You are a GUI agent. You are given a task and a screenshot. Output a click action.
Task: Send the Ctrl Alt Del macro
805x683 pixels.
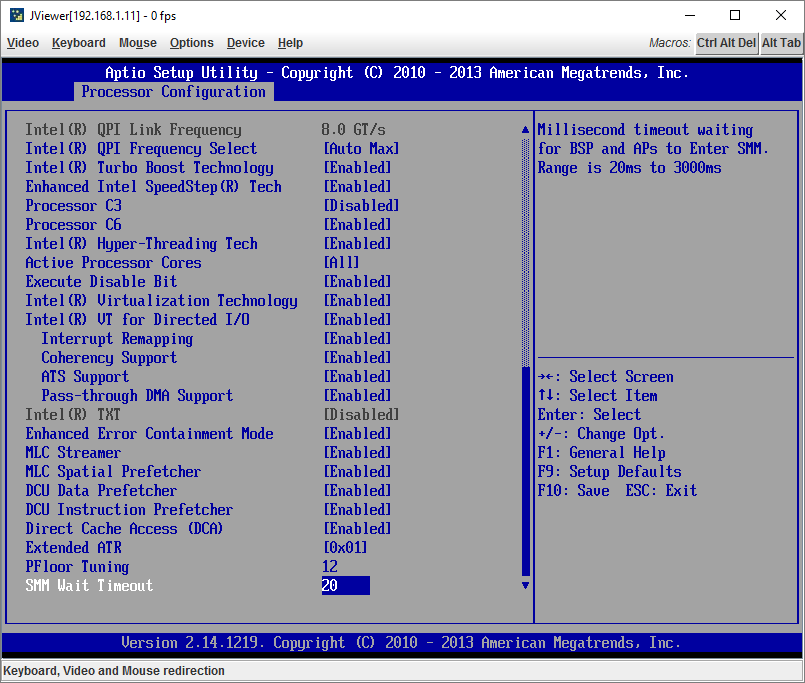pyautogui.click(x=726, y=43)
